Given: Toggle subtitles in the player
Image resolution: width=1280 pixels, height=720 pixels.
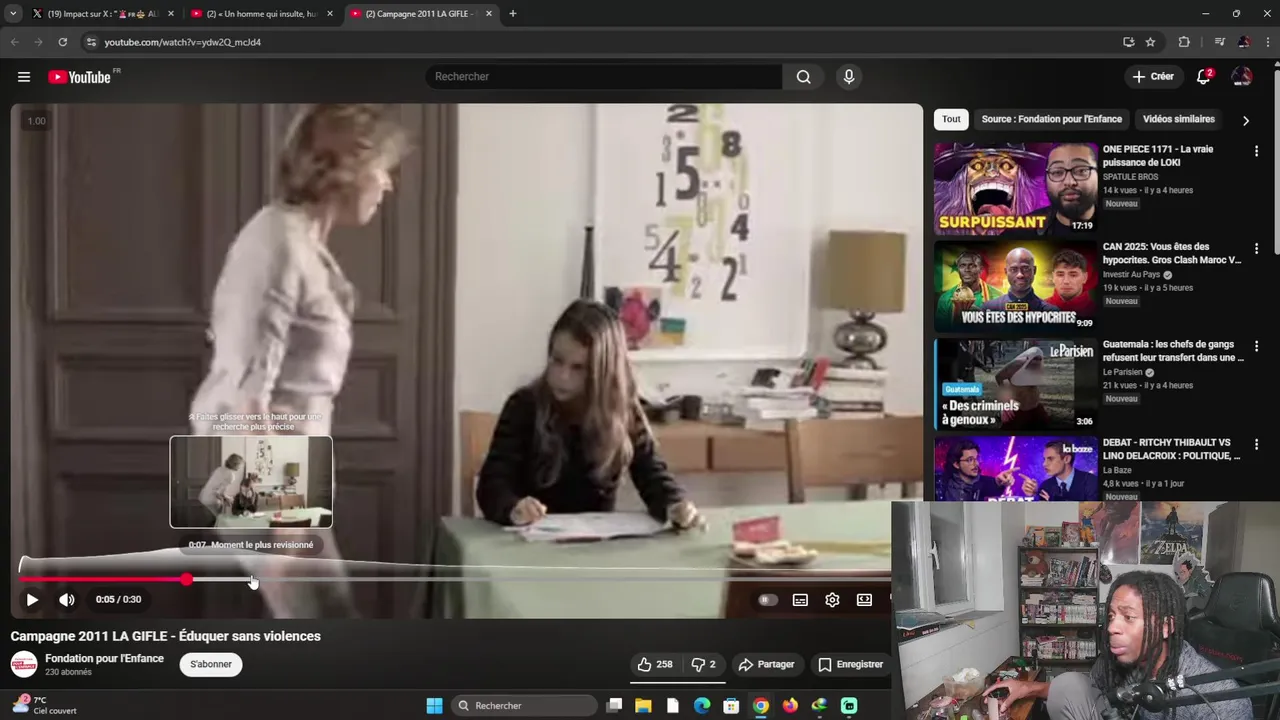Looking at the screenshot, I should click(x=800, y=600).
